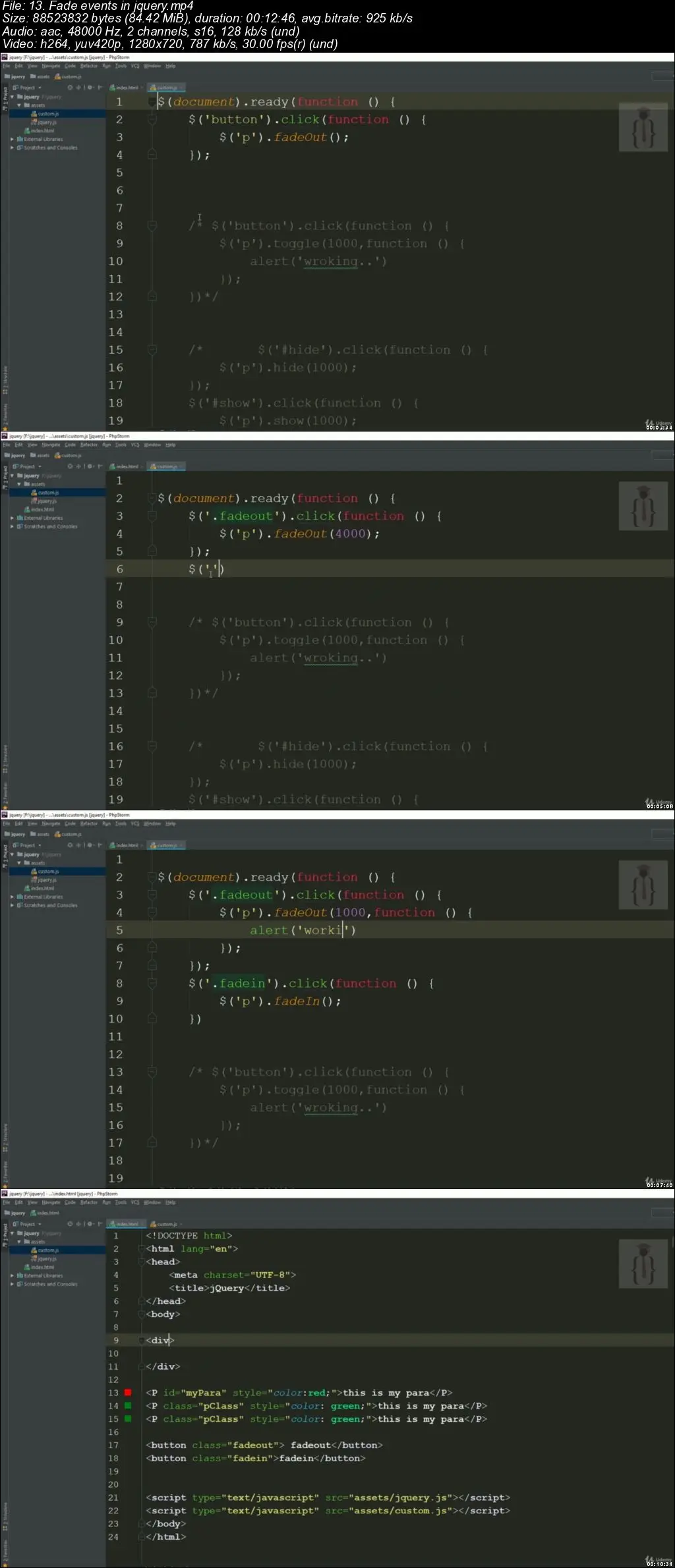Switch to index.html tab in the first frame

(x=125, y=88)
